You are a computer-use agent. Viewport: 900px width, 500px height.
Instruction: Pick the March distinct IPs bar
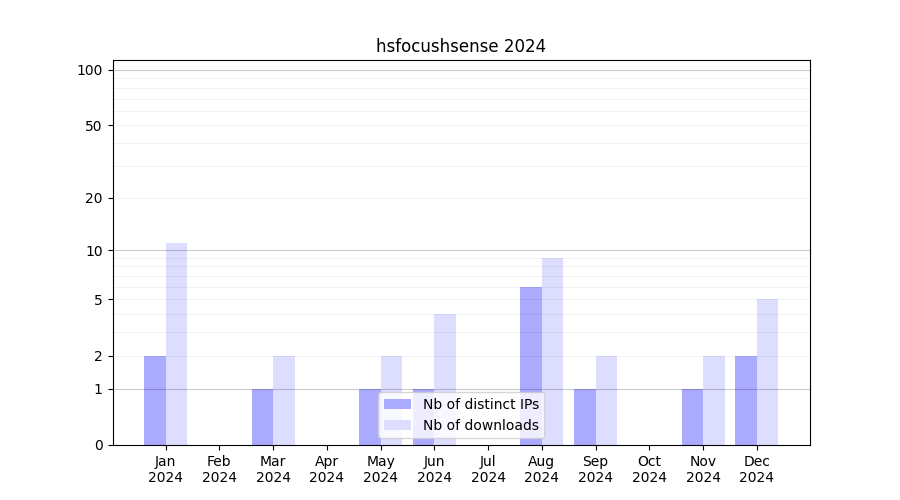coord(262,417)
